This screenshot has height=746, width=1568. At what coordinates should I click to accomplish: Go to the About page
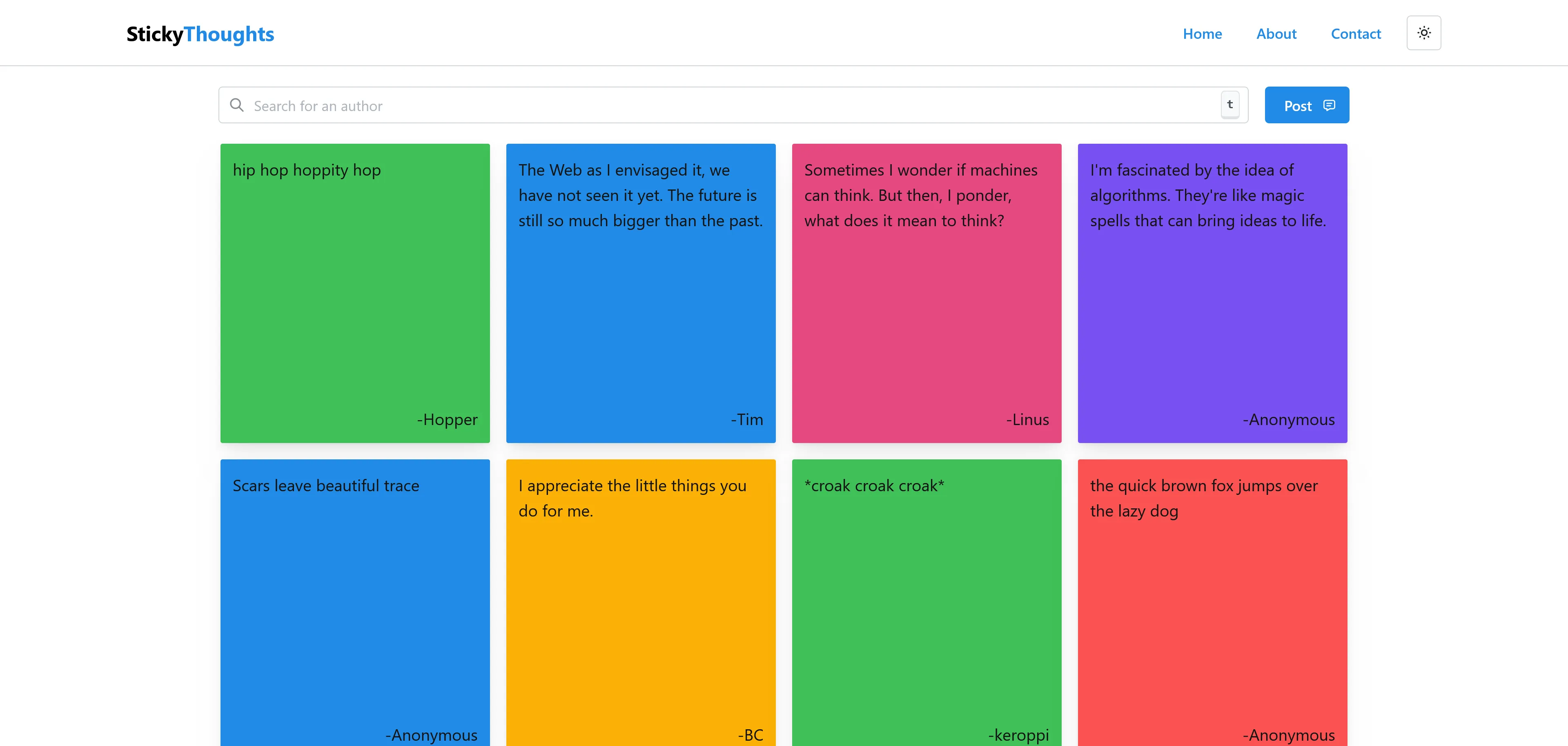(1276, 34)
